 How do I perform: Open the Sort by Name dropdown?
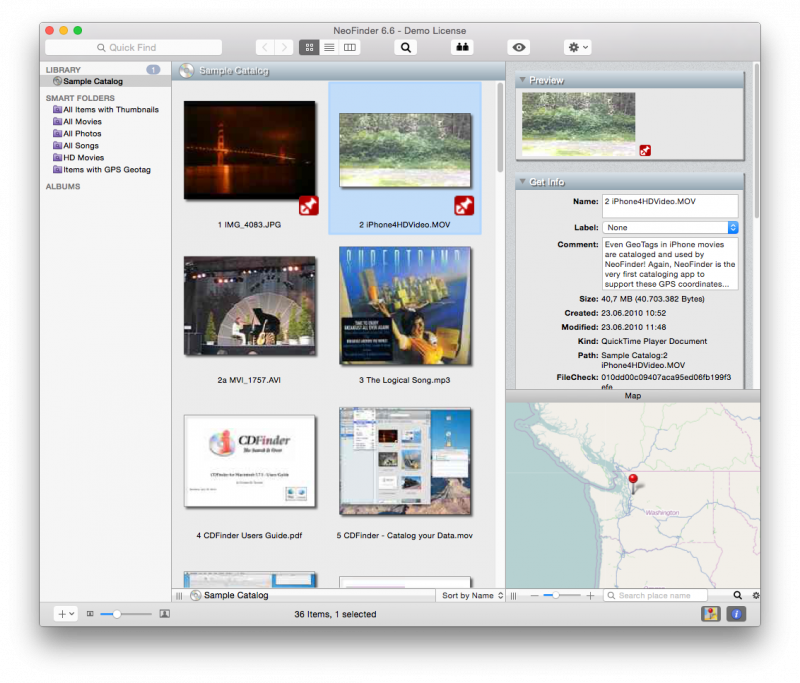click(x=468, y=595)
